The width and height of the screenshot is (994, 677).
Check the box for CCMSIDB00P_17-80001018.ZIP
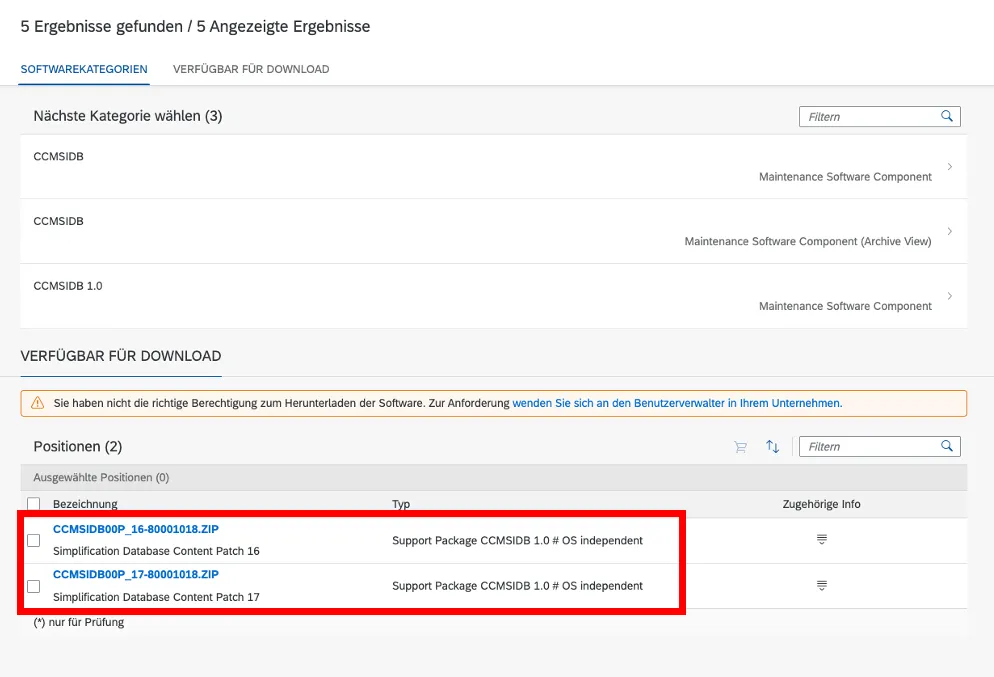[34, 586]
